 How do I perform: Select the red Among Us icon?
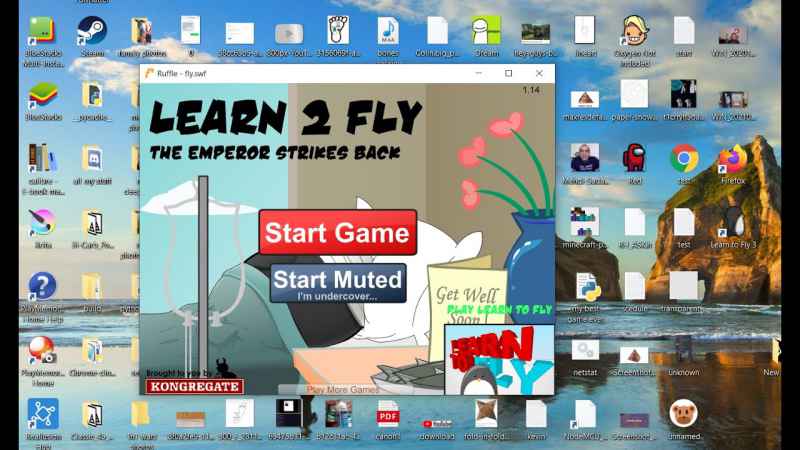[635, 160]
